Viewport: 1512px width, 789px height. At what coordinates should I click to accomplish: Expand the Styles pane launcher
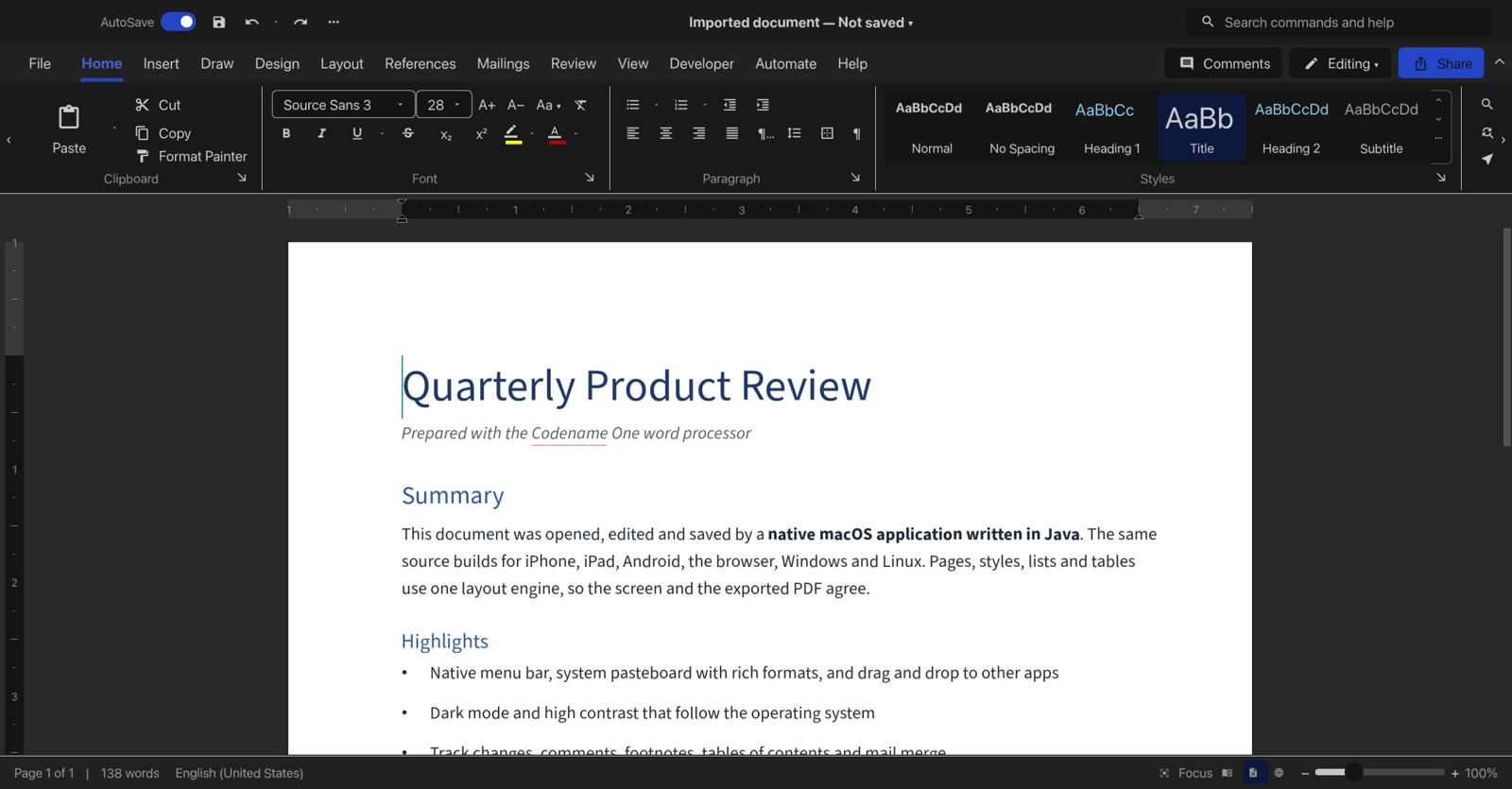(x=1441, y=178)
